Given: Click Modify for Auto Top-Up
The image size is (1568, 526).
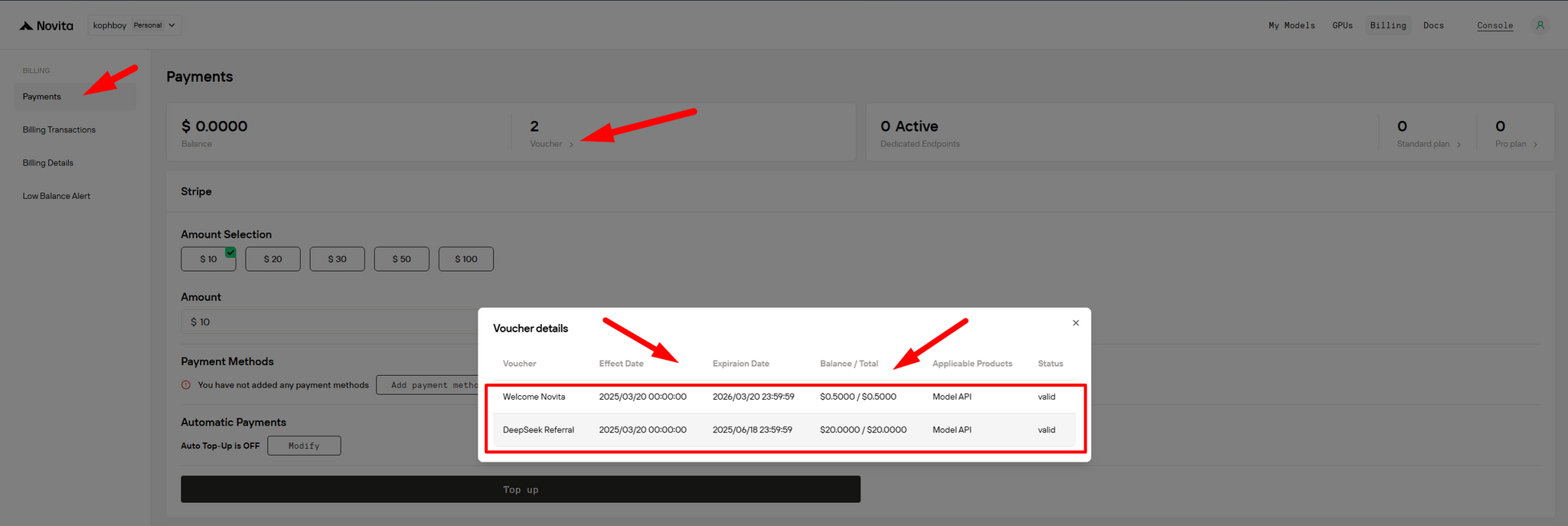Looking at the screenshot, I should click(304, 446).
